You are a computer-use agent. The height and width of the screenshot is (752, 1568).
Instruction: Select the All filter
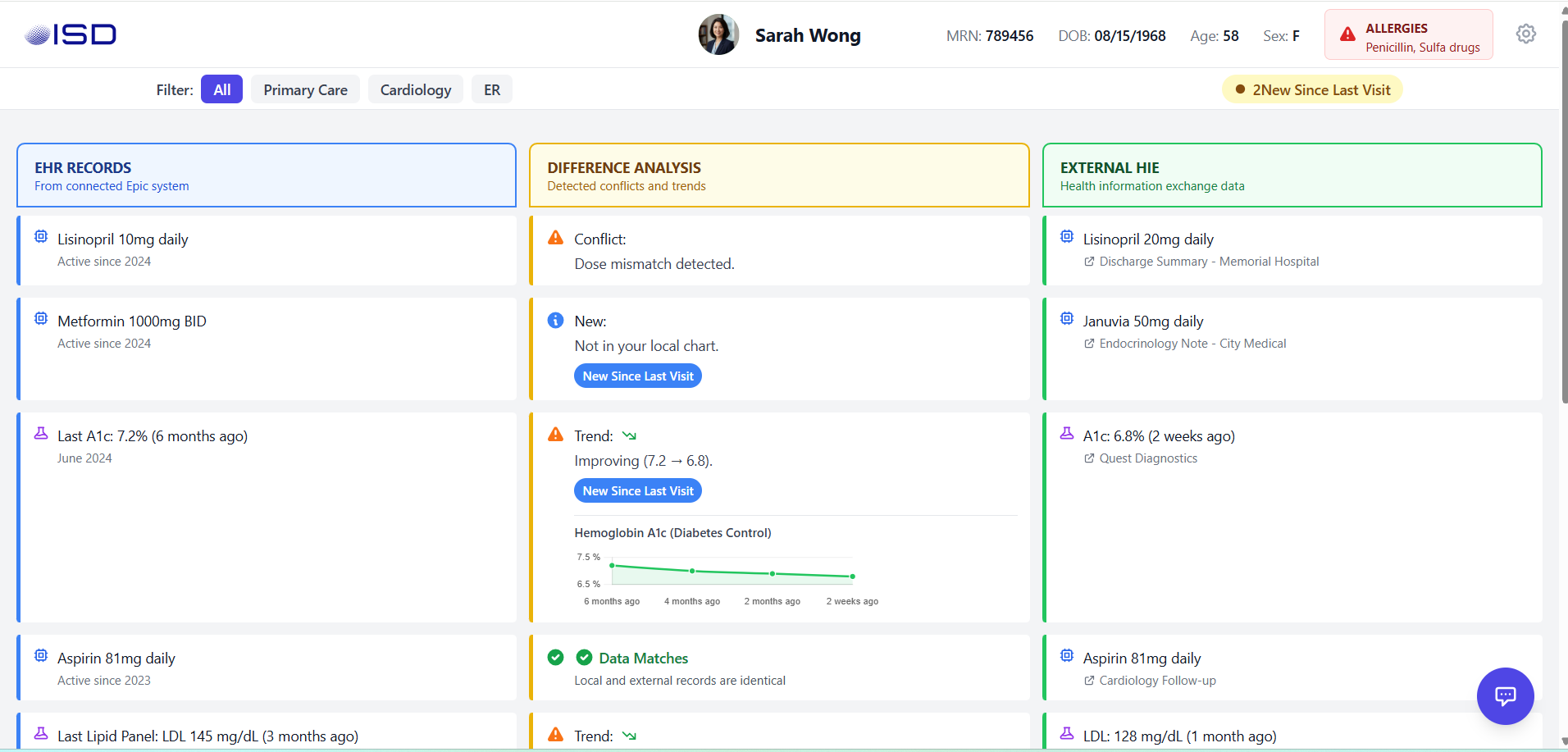point(221,89)
